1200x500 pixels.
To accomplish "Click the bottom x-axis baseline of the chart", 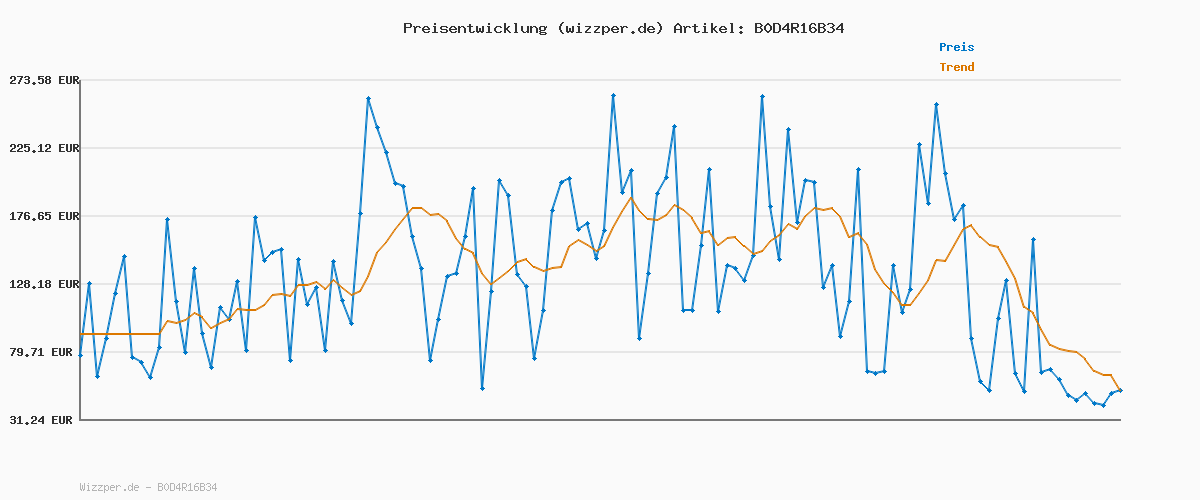I will pyautogui.click(x=600, y=420).
